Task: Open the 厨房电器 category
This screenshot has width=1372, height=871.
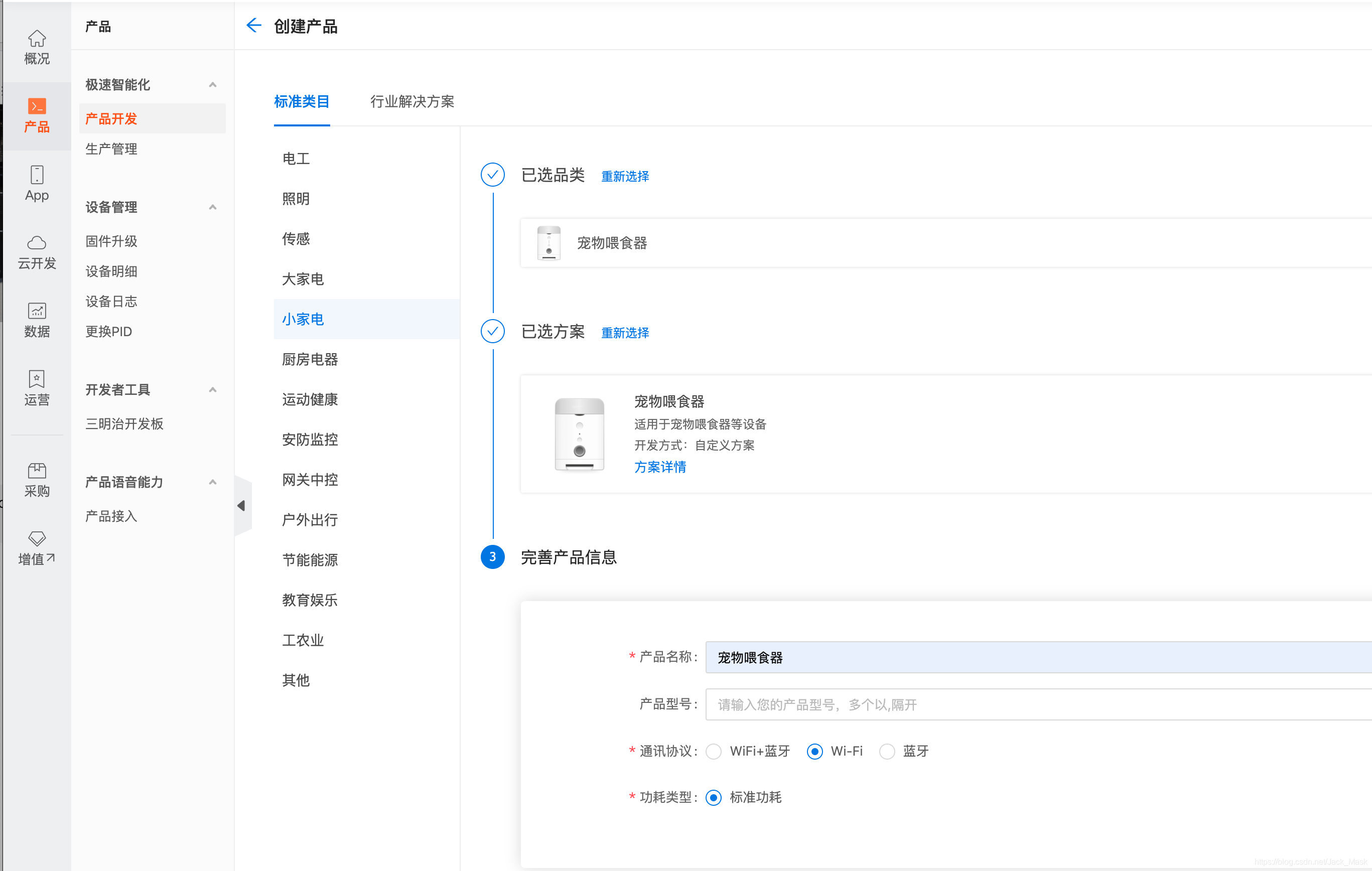Action: (310, 359)
